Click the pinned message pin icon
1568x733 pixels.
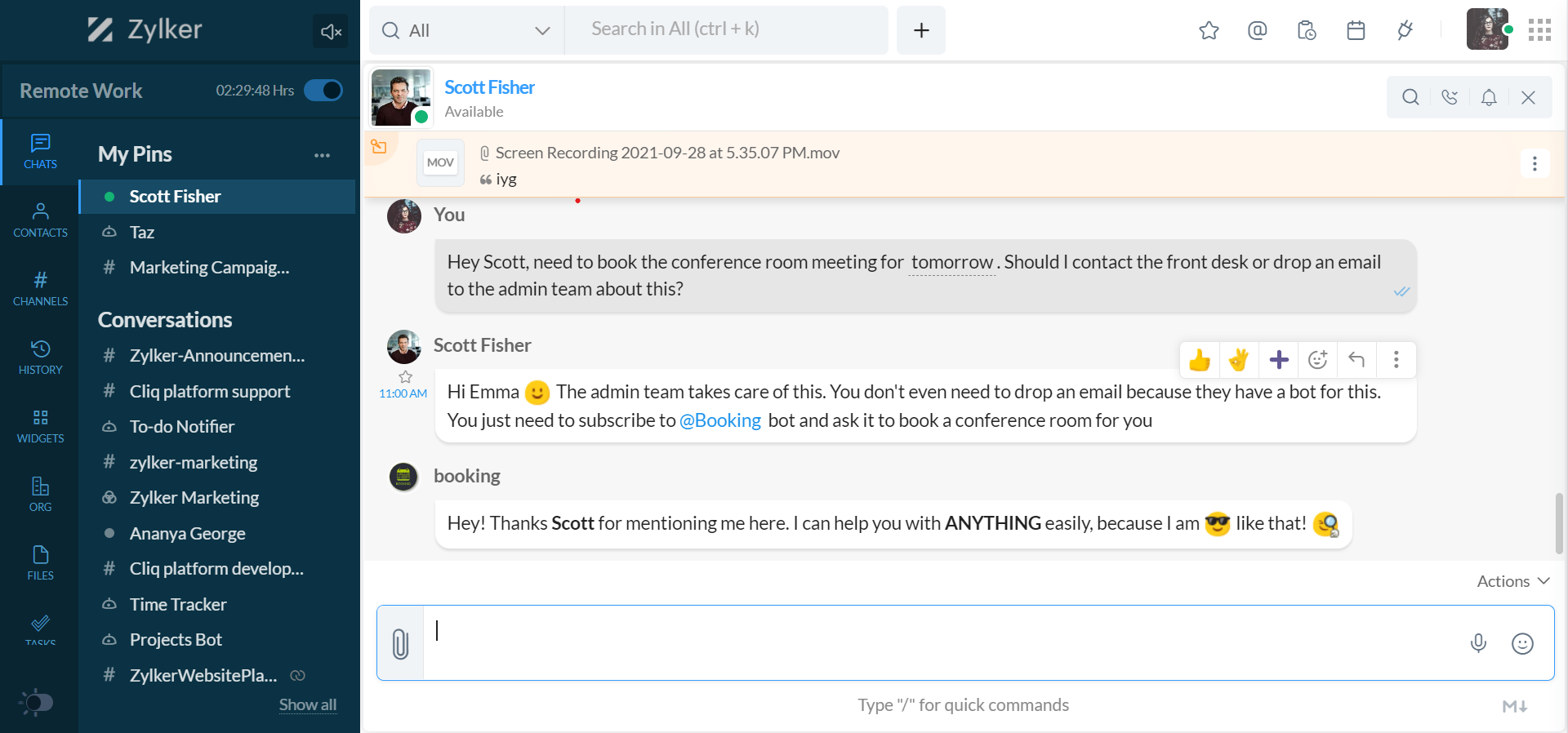tap(379, 147)
